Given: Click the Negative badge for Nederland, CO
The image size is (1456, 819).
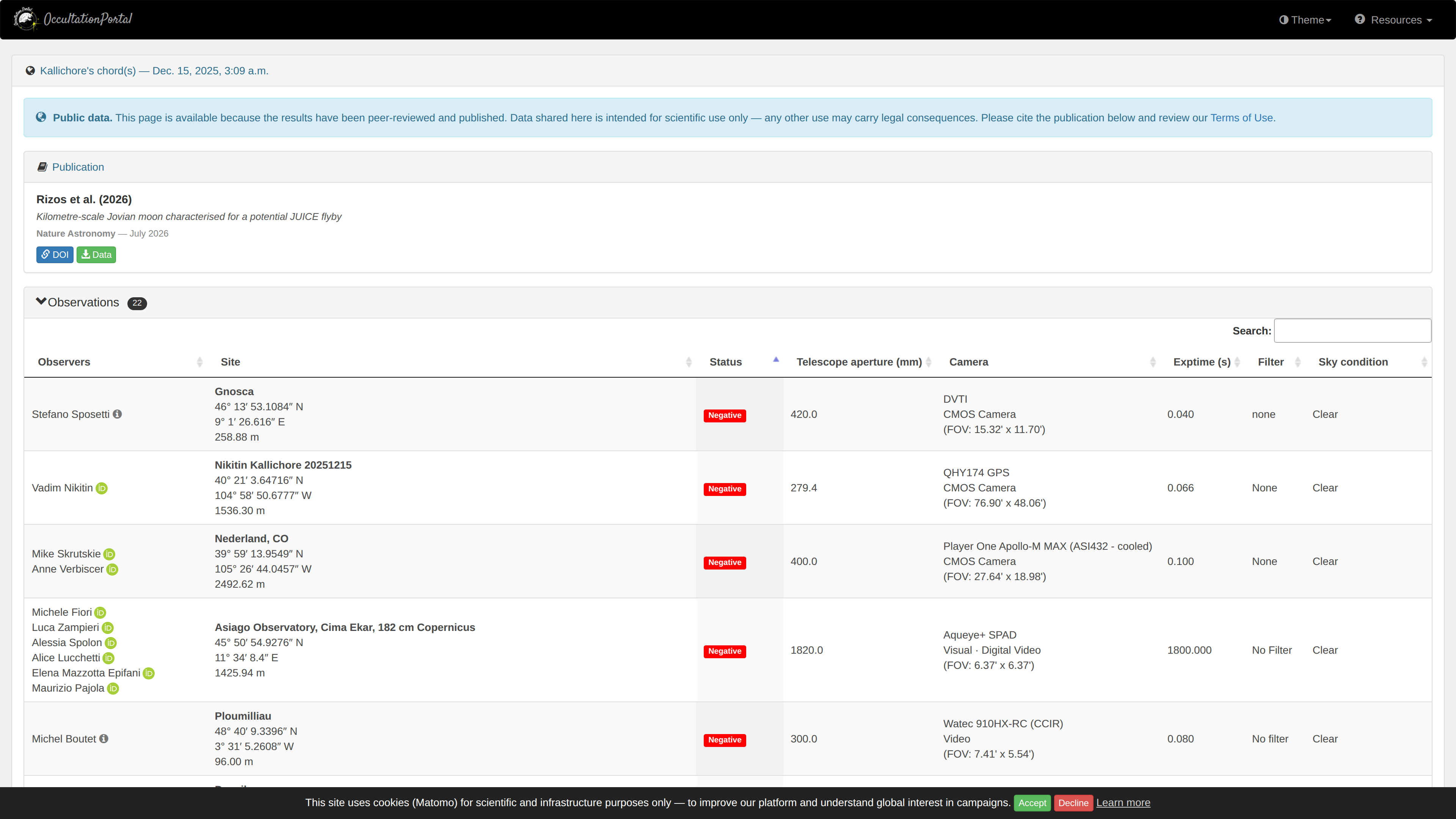Looking at the screenshot, I should point(725,562).
